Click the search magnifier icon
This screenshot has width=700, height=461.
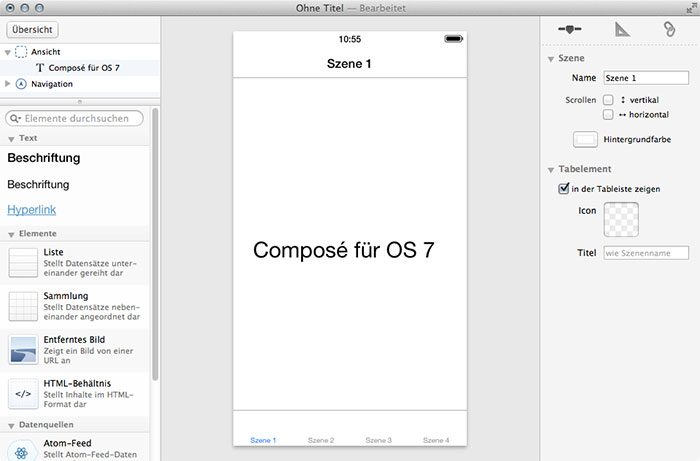tap(15, 118)
